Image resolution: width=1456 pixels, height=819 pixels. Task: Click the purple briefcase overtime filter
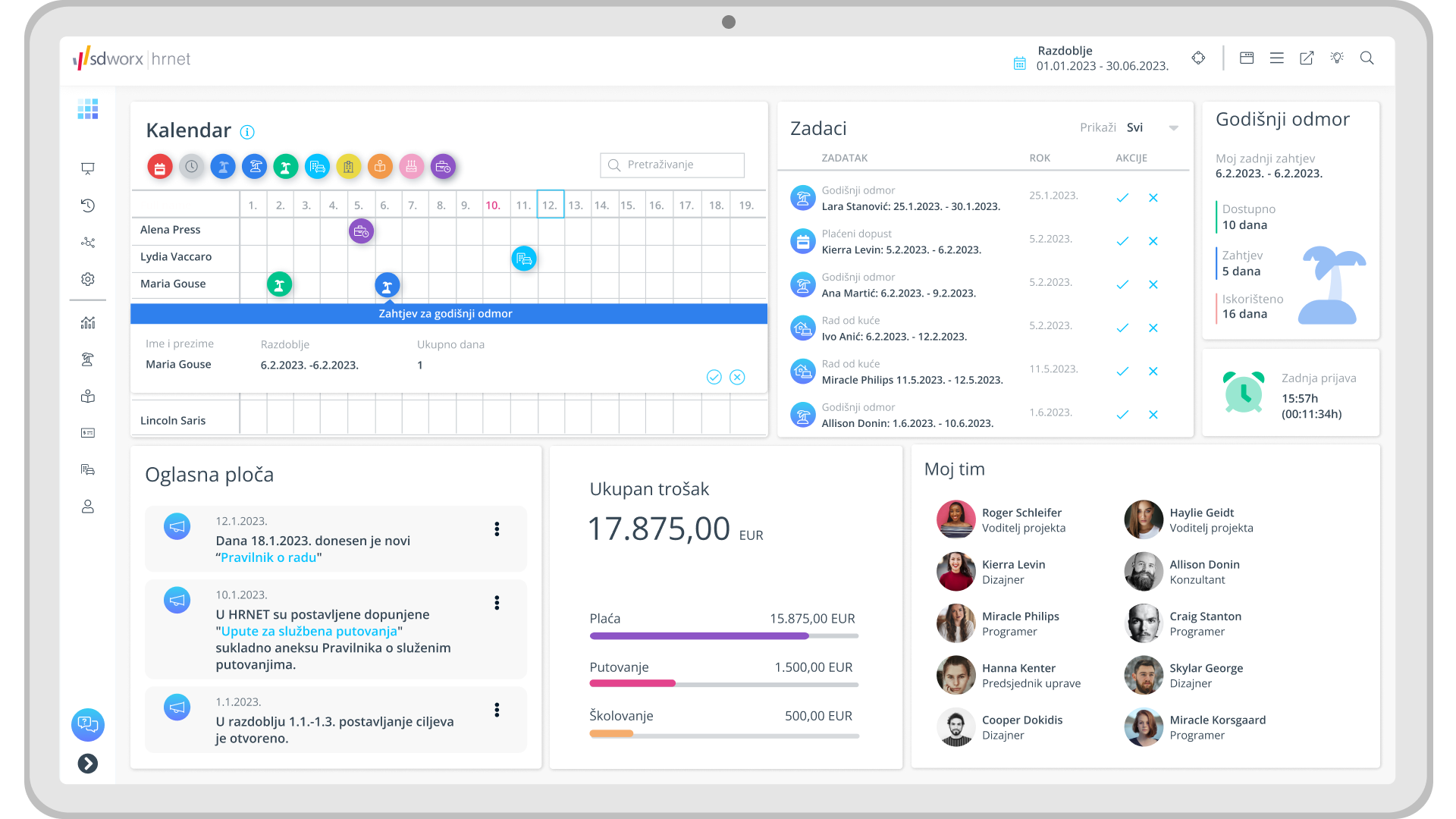click(x=443, y=166)
